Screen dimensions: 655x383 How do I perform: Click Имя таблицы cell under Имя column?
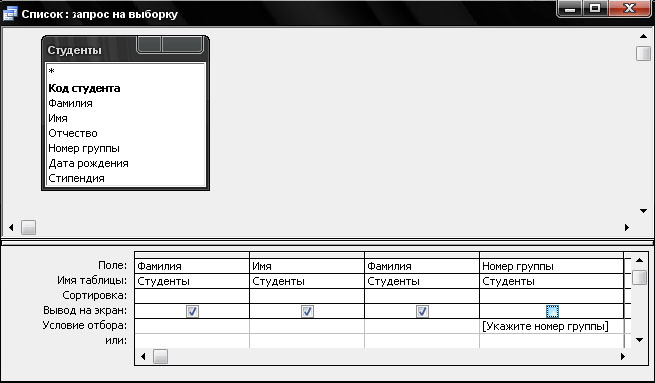pyautogui.click(x=307, y=281)
